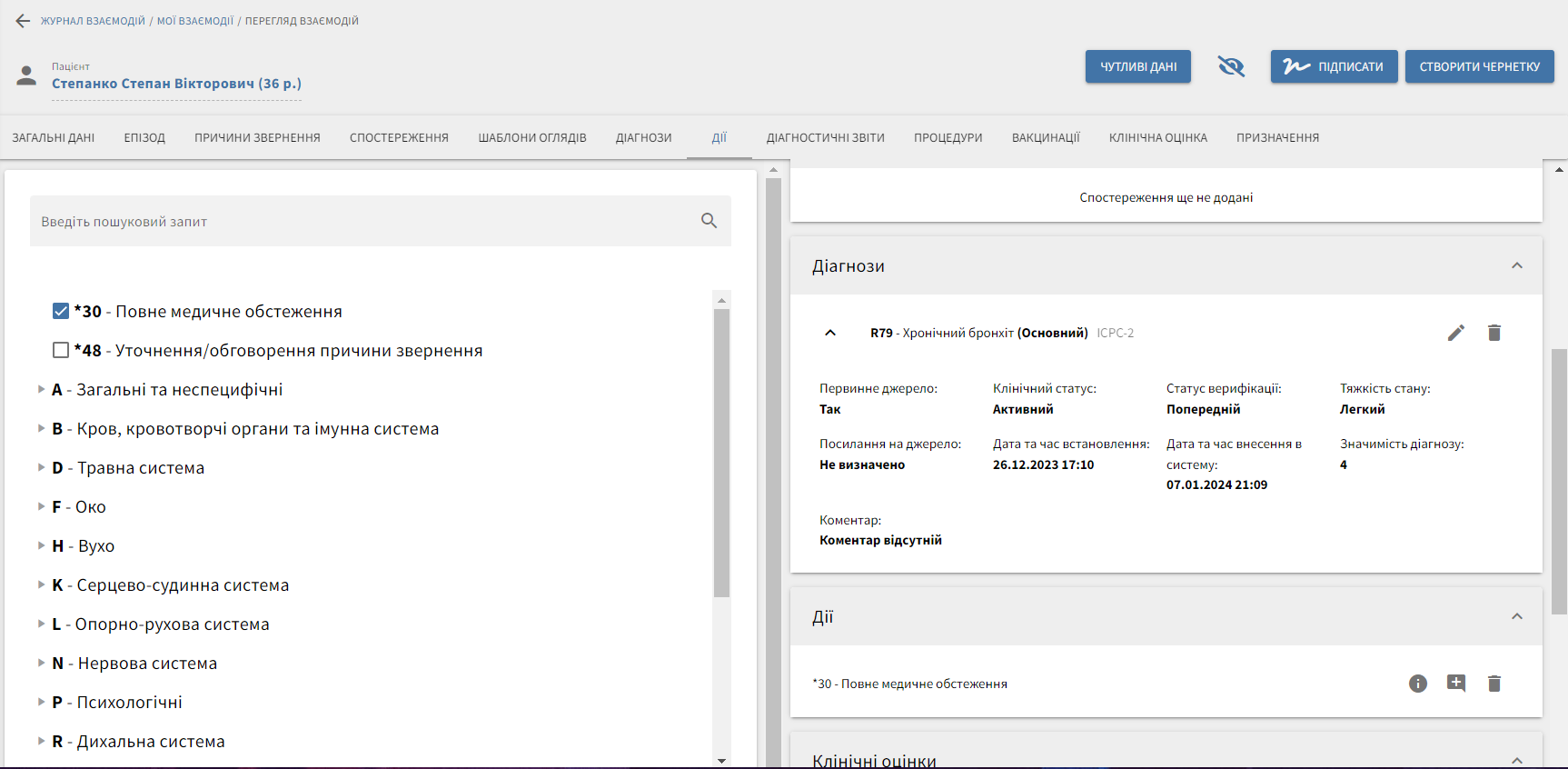Click the patient avatar icon
1568x769 pixels.
click(27, 75)
